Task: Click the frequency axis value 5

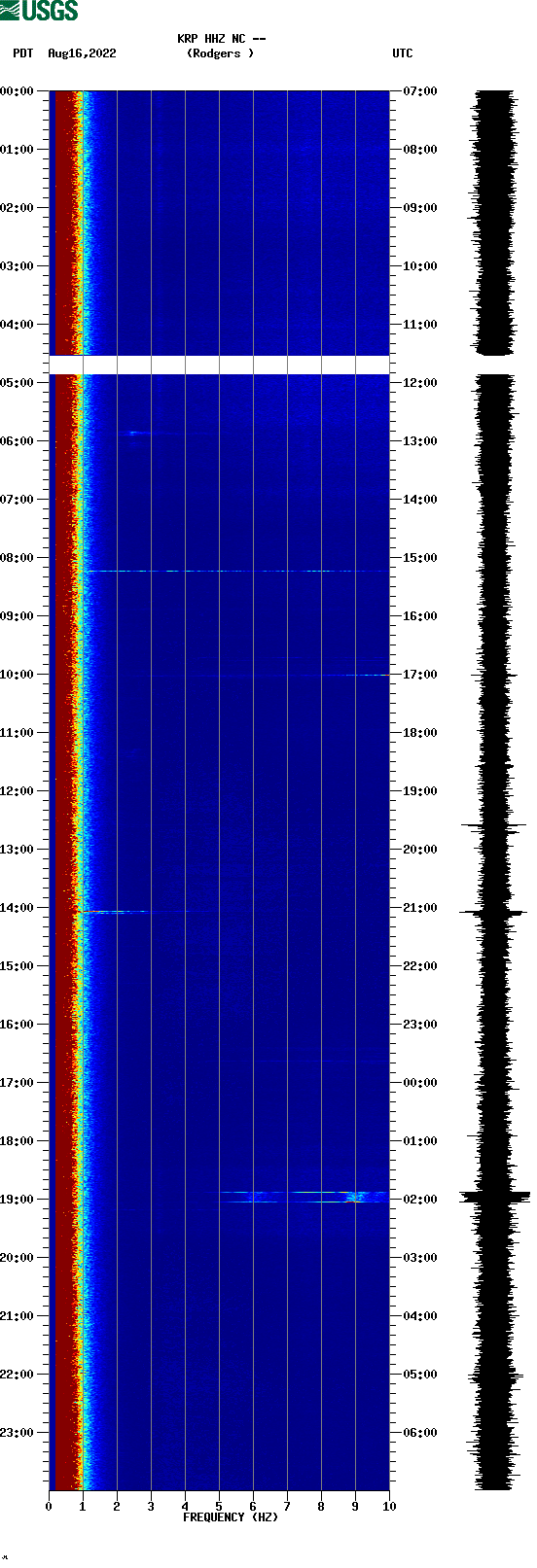Action: [x=219, y=1507]
